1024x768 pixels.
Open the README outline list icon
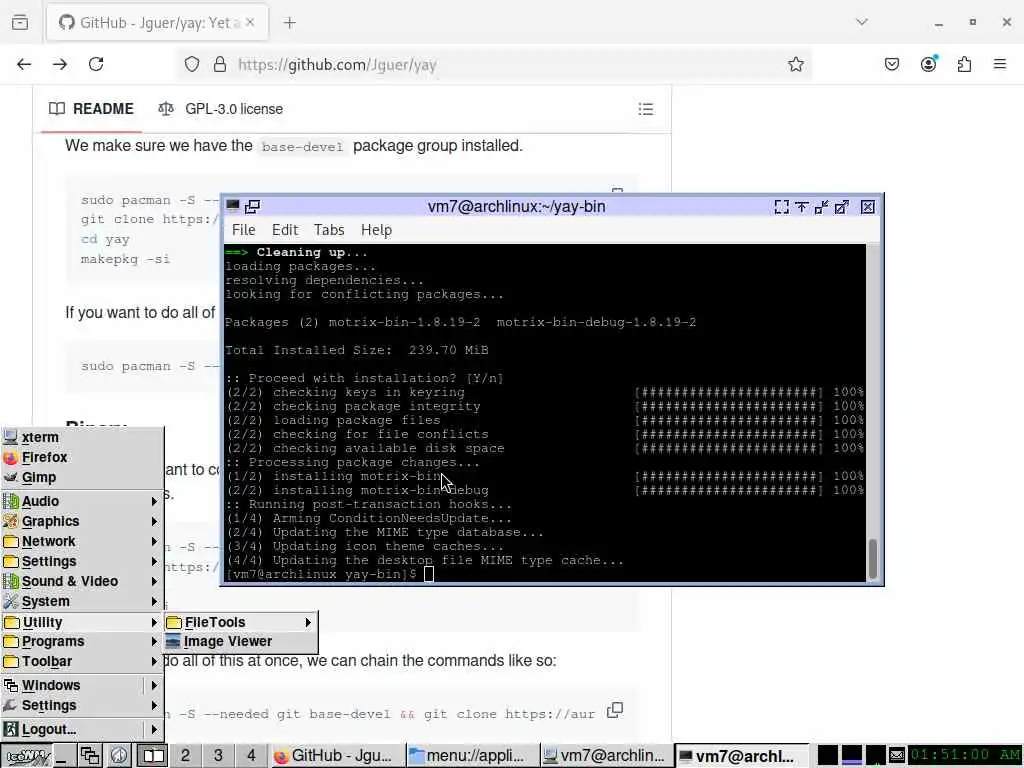(x=646, y=109)
